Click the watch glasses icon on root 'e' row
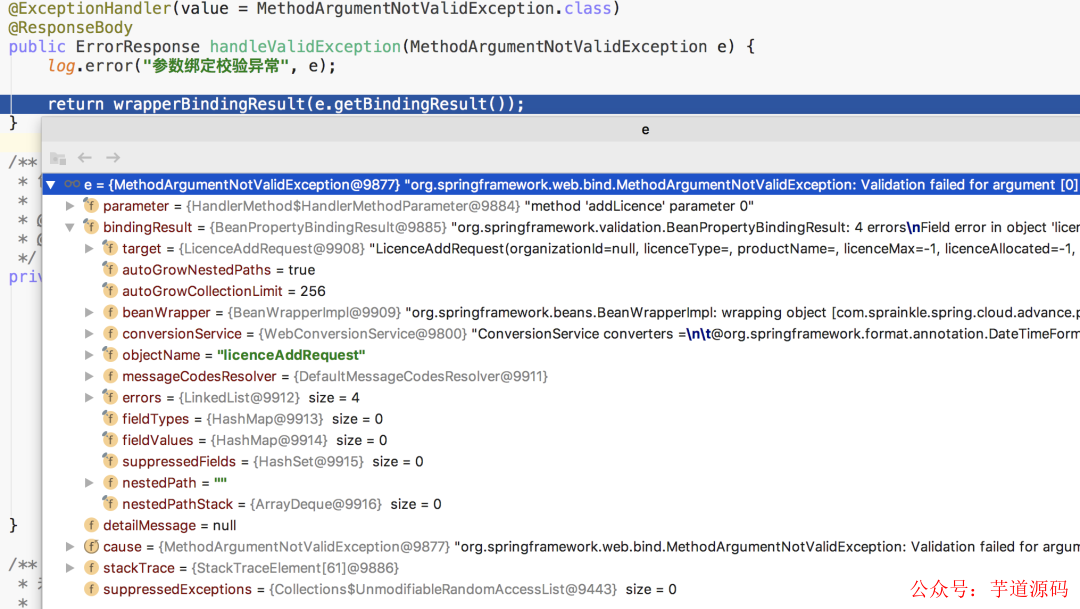Image resolution: width=1080 pixels, height=609 pixels. (x=72, y=184)
